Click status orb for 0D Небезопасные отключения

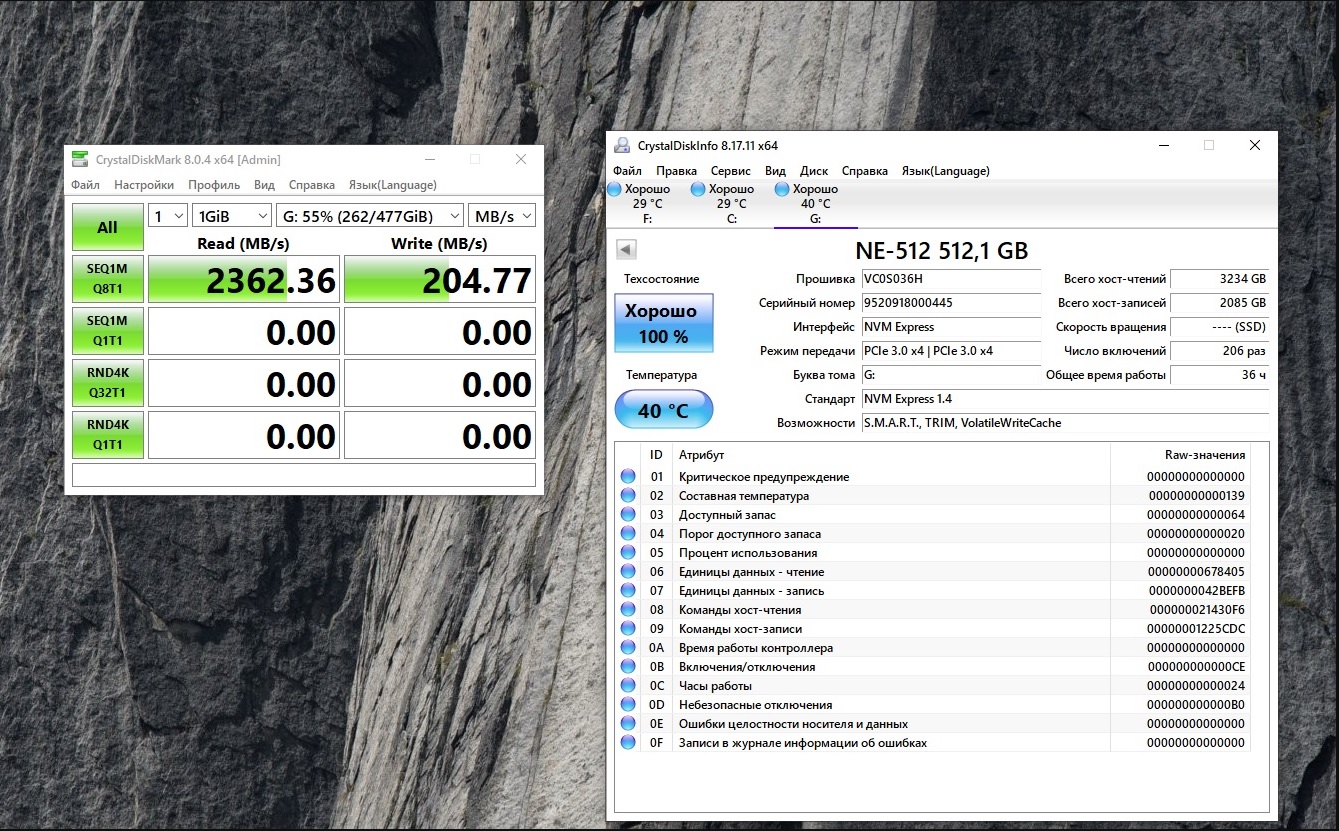click(628, 705)
